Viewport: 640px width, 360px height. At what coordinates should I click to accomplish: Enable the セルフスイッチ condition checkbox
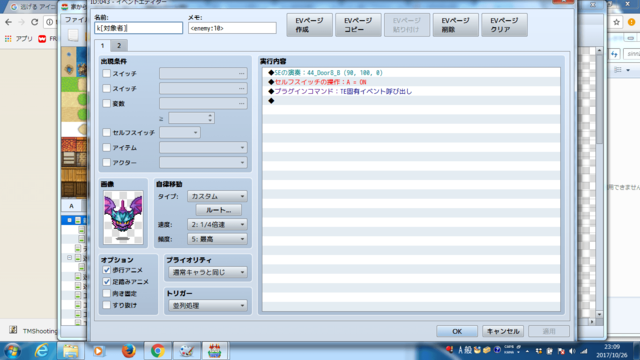pos(107,132)
